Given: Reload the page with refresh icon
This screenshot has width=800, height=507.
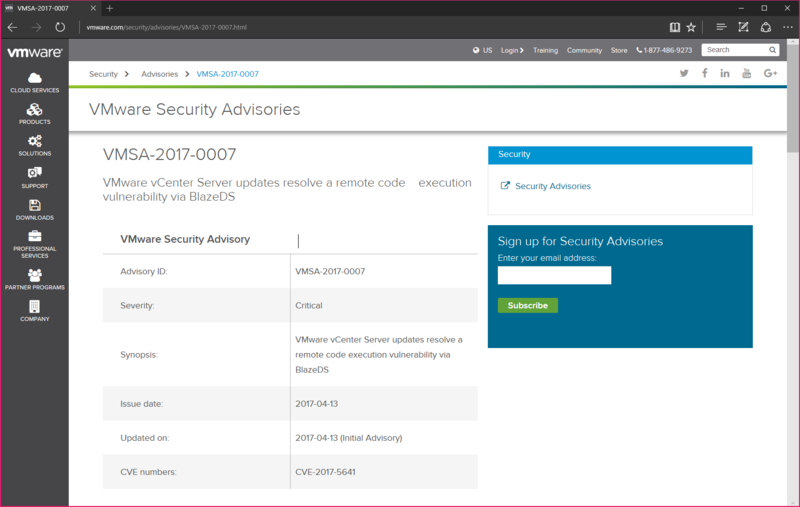Looking at the screenshot, I should pos(60,27).
